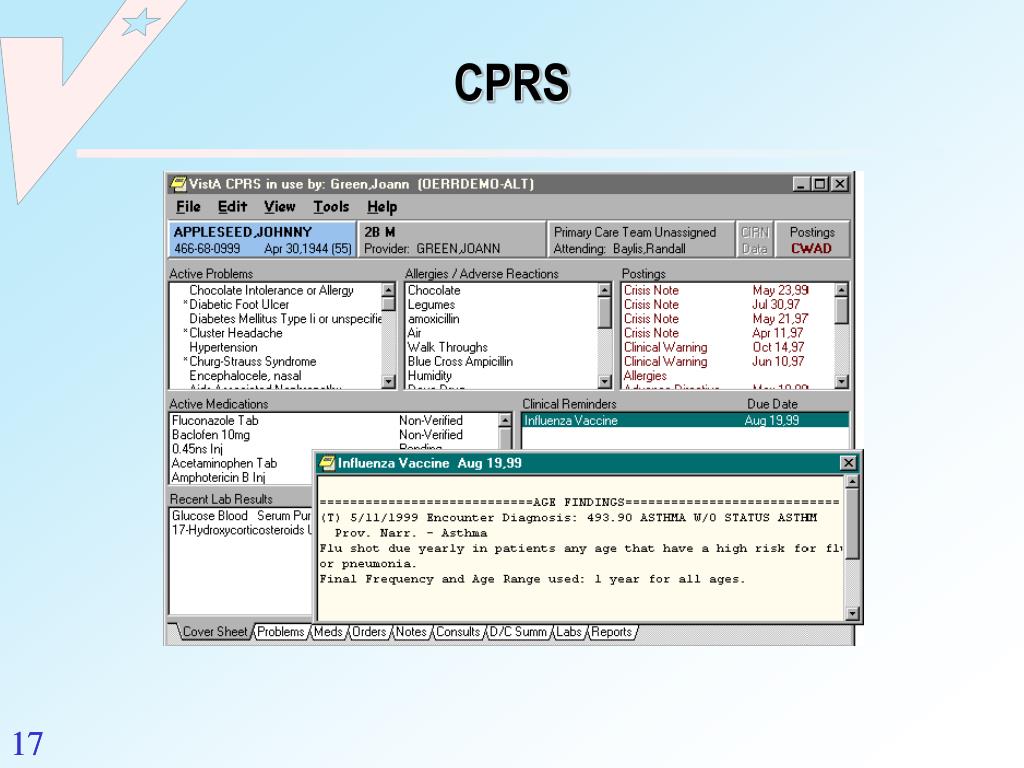The image size is (1024, 768).
Task: Open the Meds tab
Action: [x=328, y=632]
